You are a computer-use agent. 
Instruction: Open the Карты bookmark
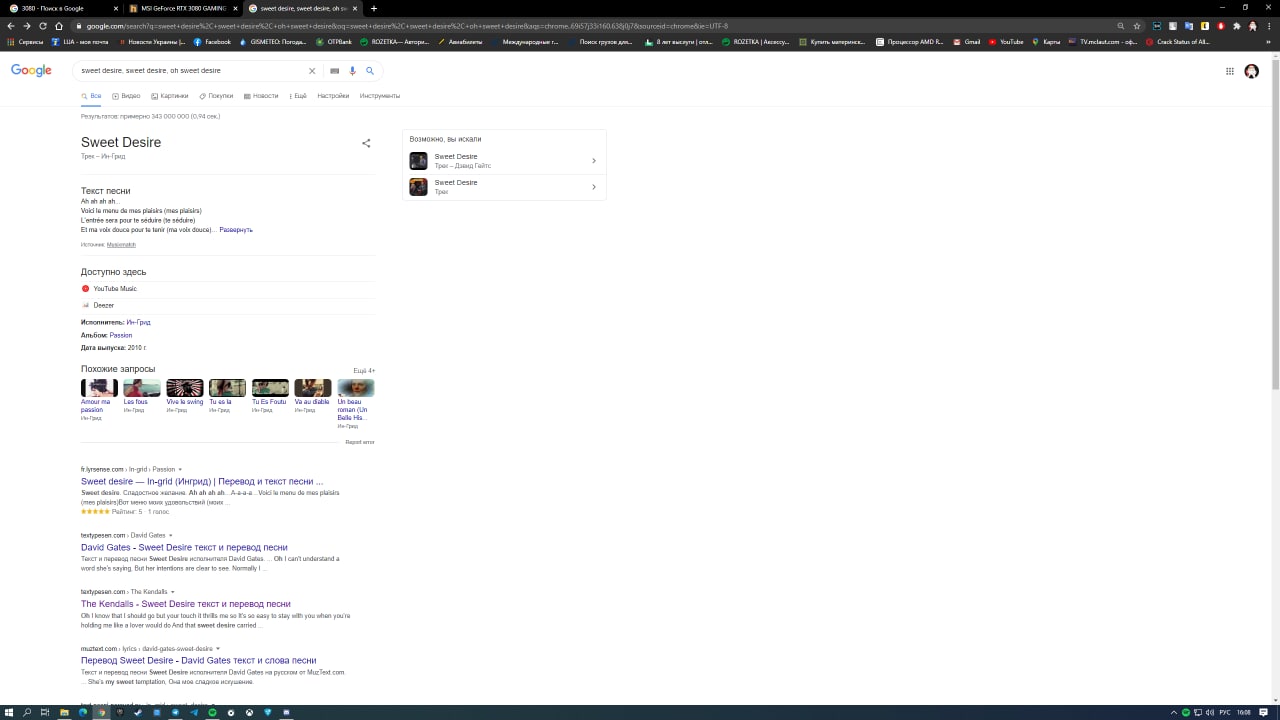(x=1046, y=42)
